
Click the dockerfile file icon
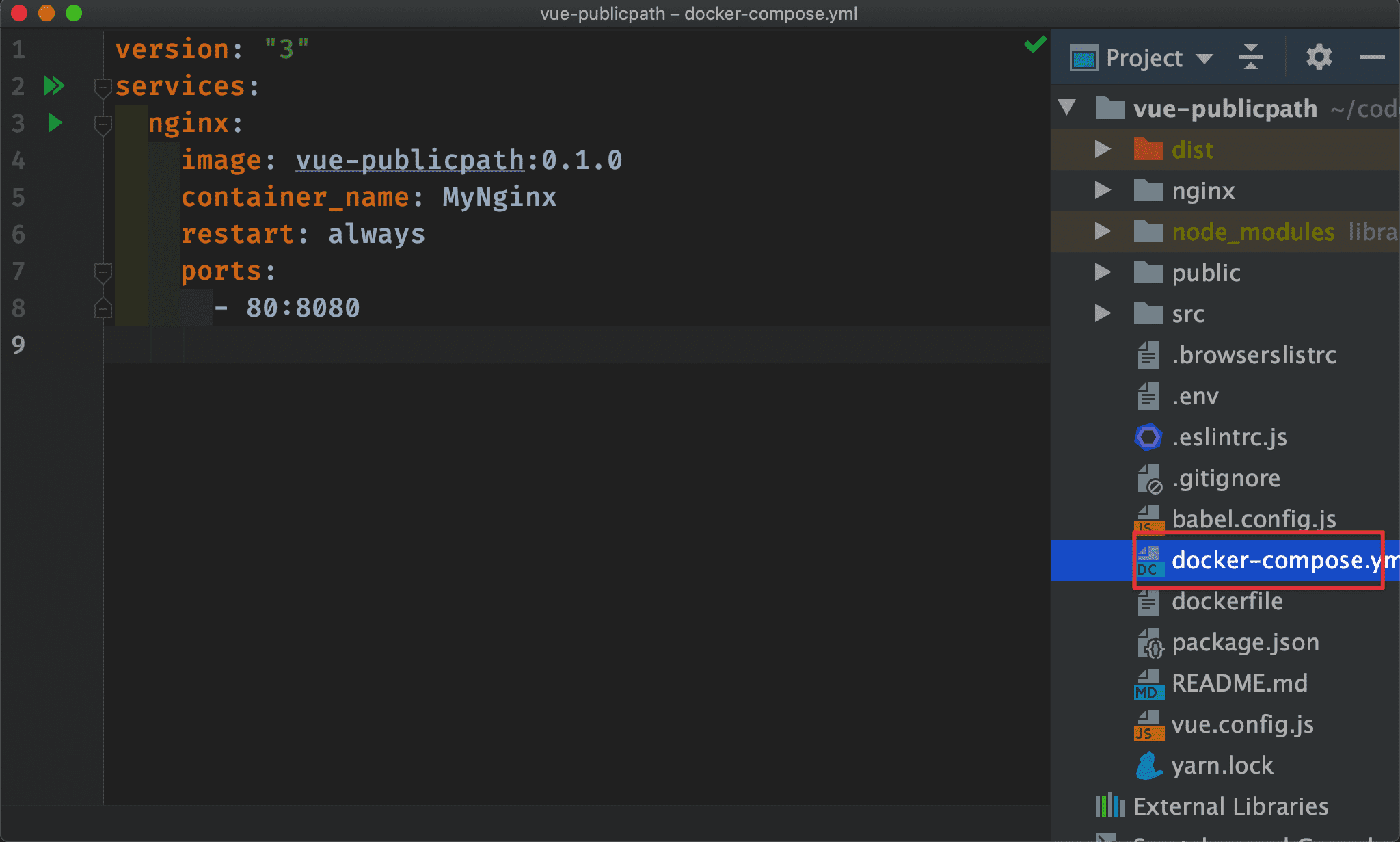[1147, 600]
